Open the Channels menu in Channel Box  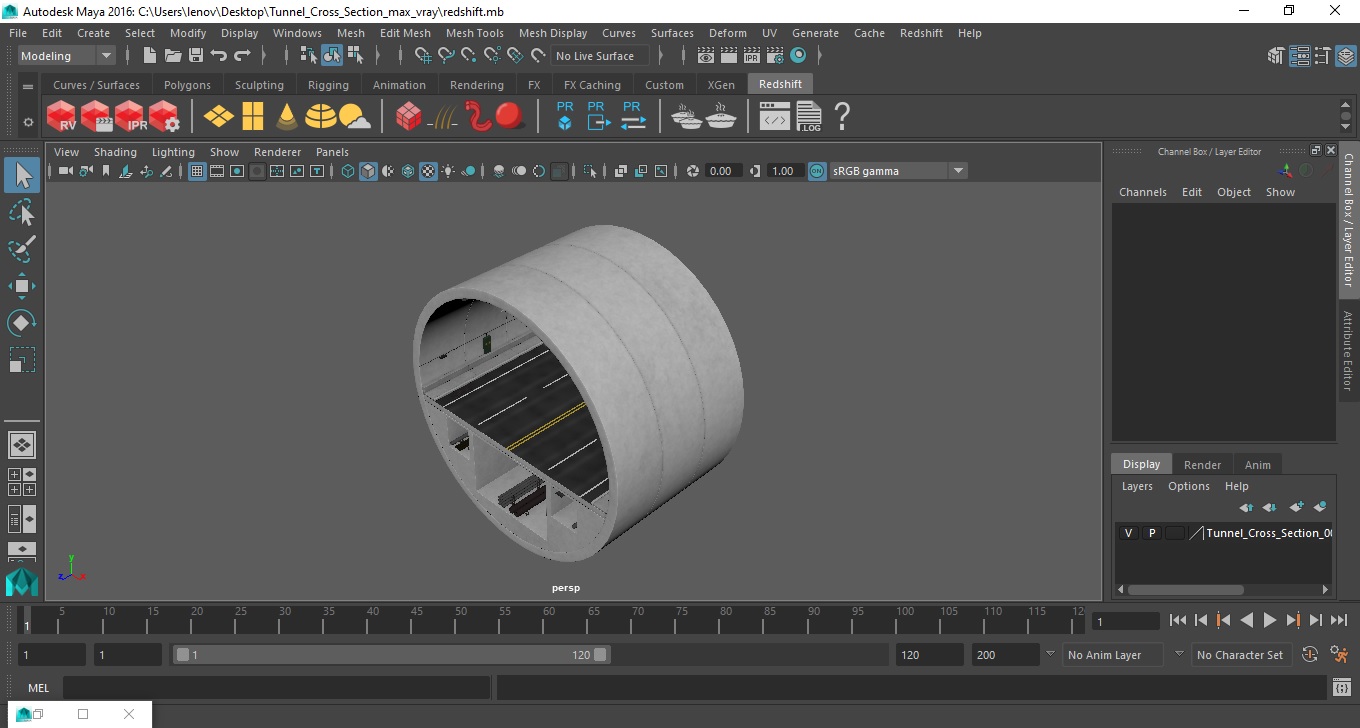point(1142,192)
